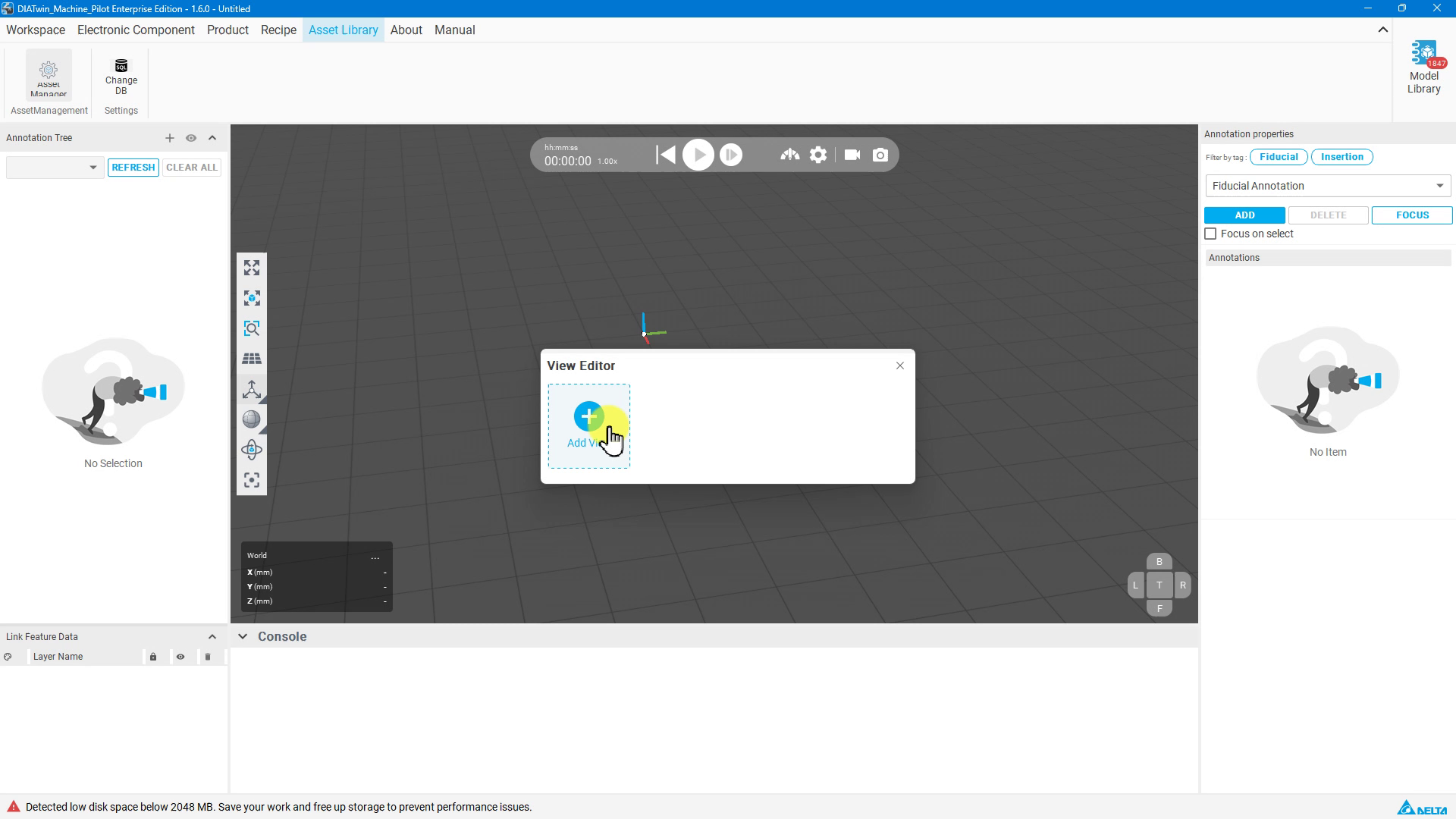The image size is (1456, 819).
Task: Play the simulation
Action: 698,155
